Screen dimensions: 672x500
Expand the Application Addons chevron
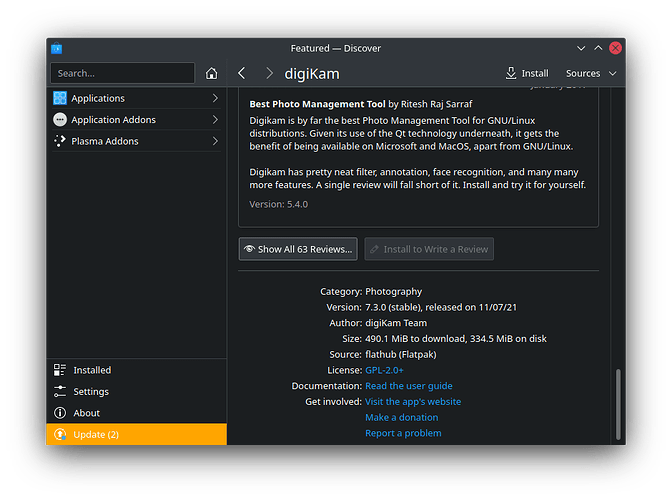click(x=215, y=120)
